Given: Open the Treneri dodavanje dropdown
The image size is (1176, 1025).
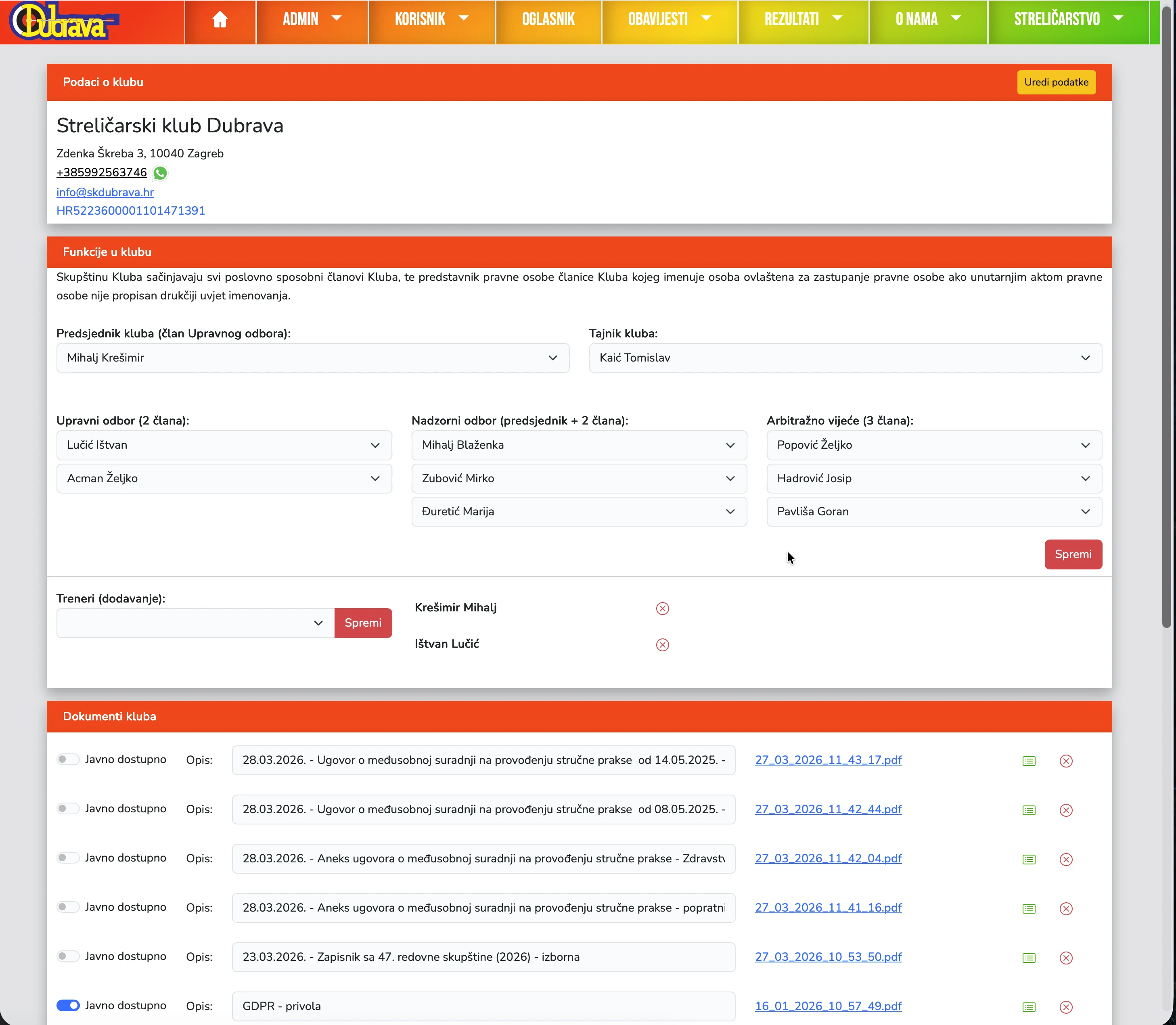Looking at the screenshot, I should [195, 623].
